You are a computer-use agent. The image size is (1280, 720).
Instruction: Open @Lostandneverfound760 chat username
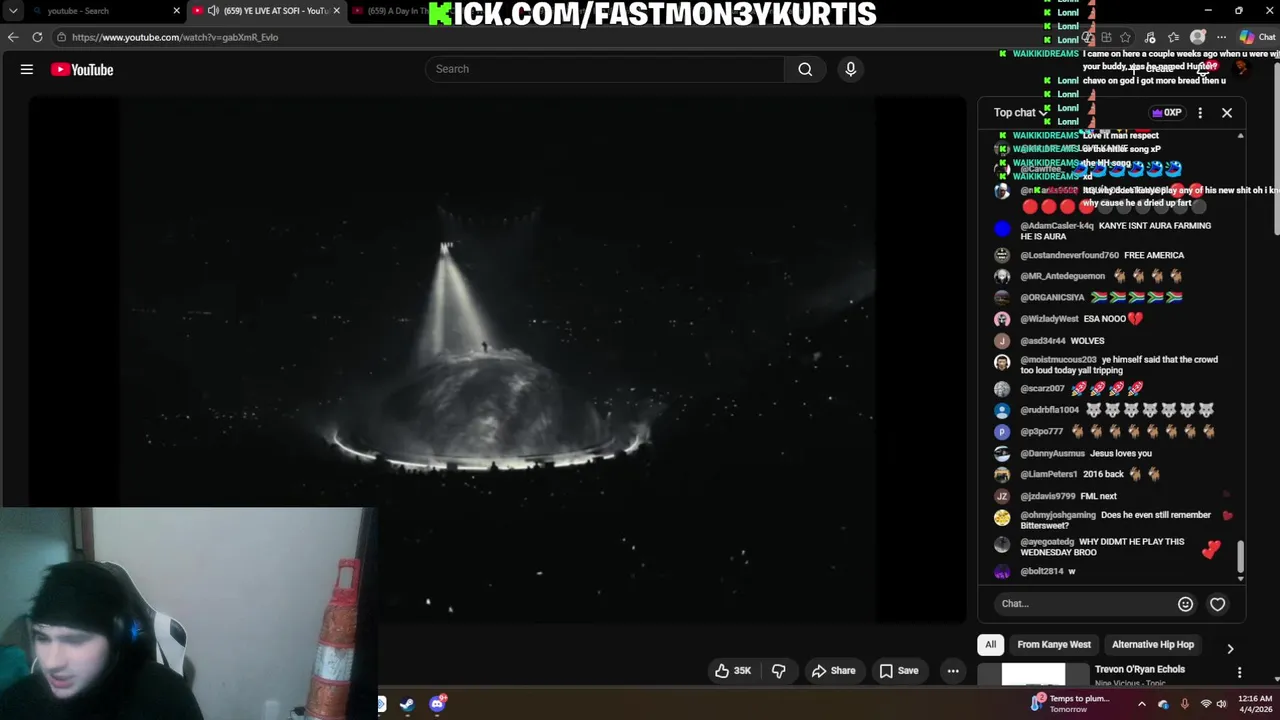(1069, 255)
